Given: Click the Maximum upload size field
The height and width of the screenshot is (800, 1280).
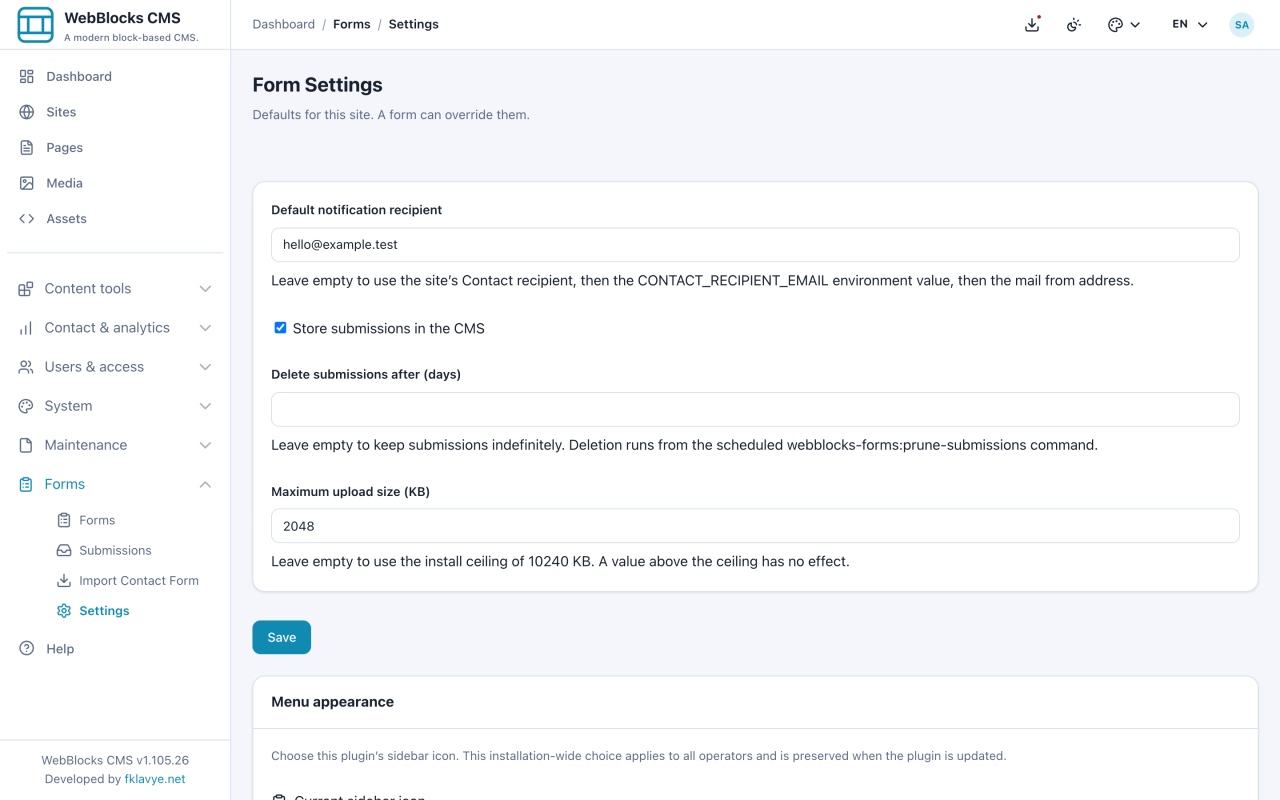Looking at the screenshot, I should (755, 526).
